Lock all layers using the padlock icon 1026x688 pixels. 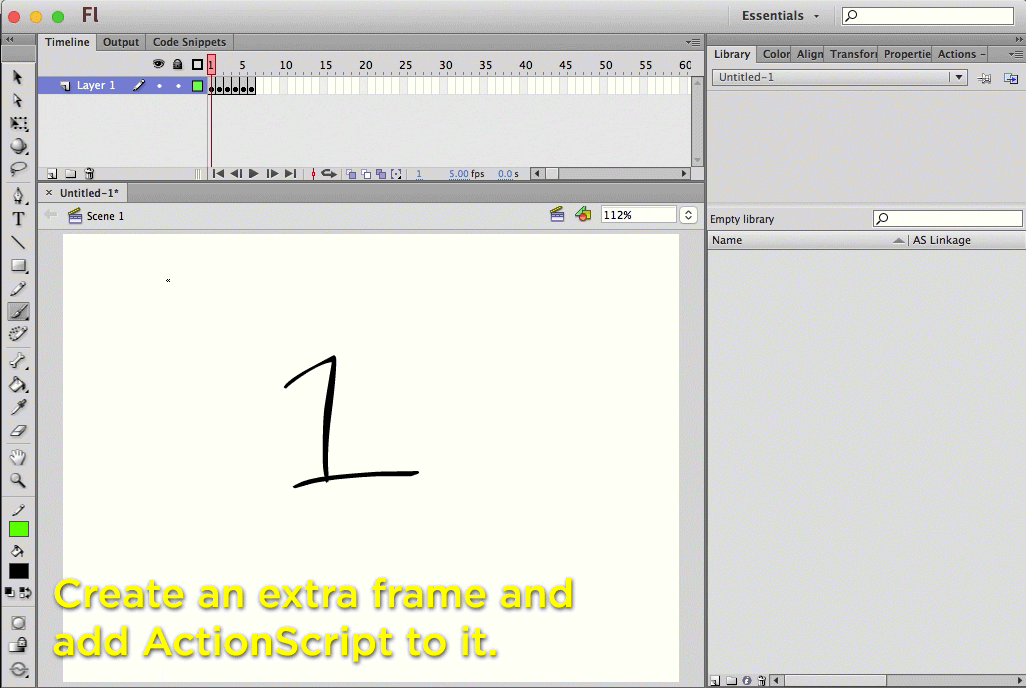(x=178, y=63)
